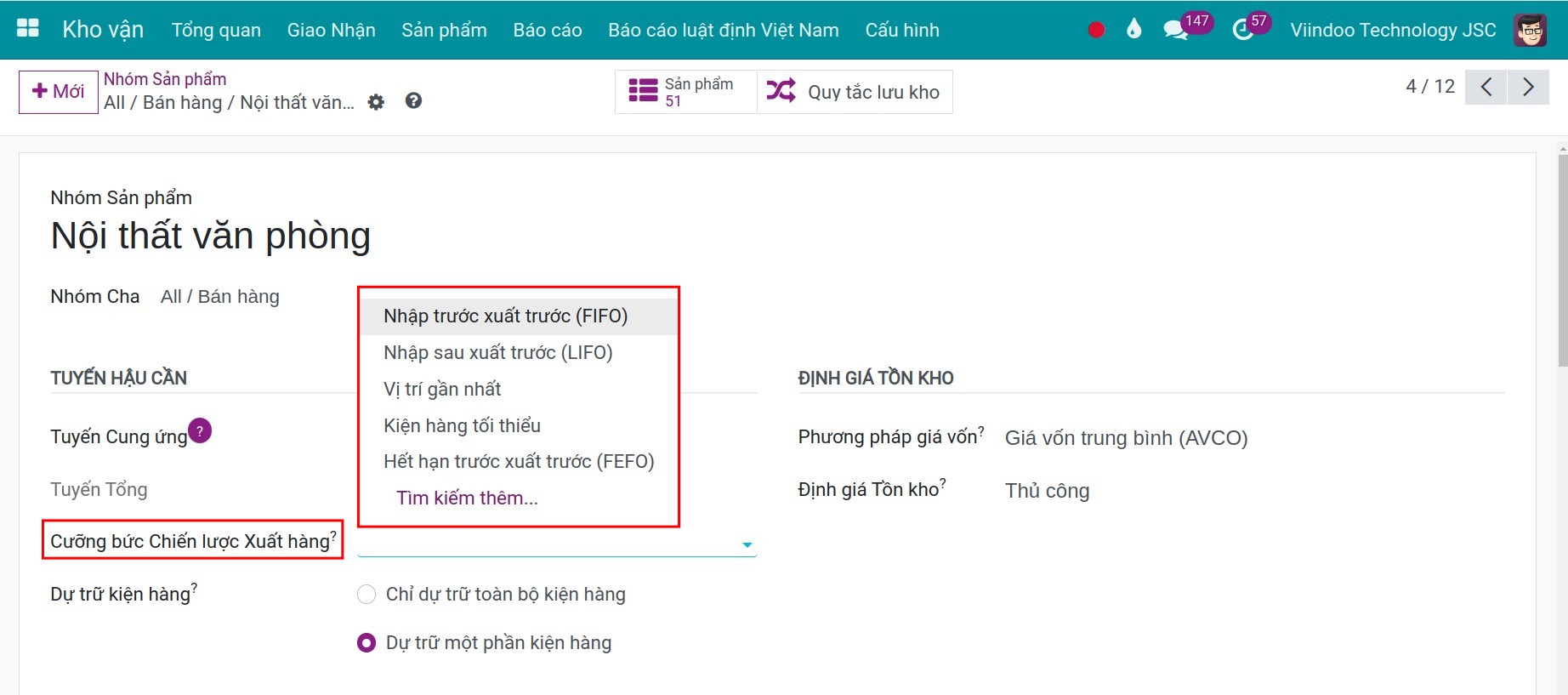
Task: Click 'Giá vốn trung bình (AVCO)' costing field
Action: (x=1127, y=438)
